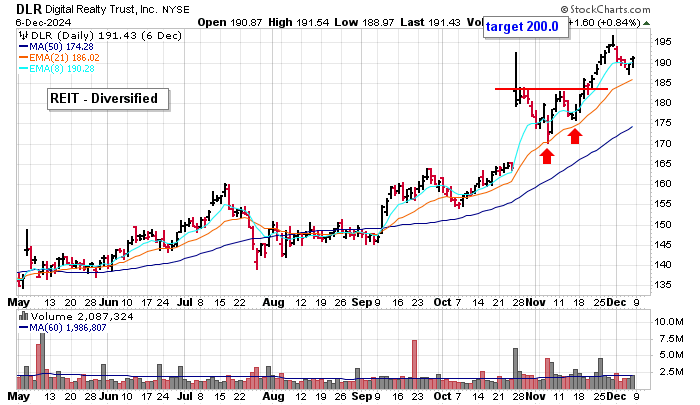
Task: Click the Aug label on the volume chart axis
Action: tap(273, 396)
